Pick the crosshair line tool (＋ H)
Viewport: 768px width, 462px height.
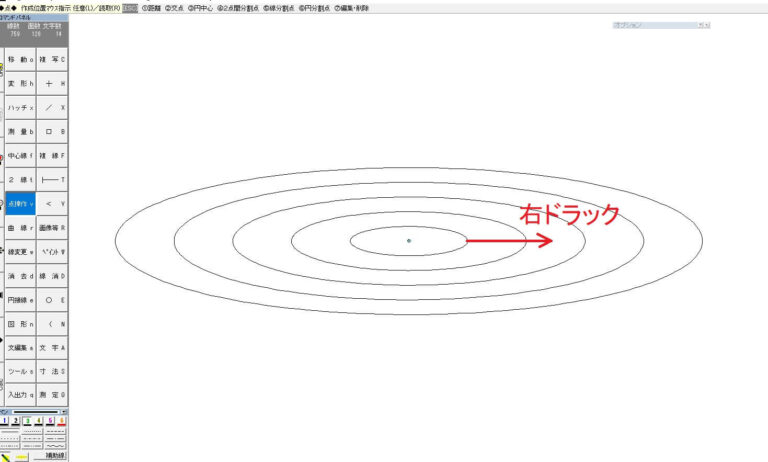tap(52, 84)
